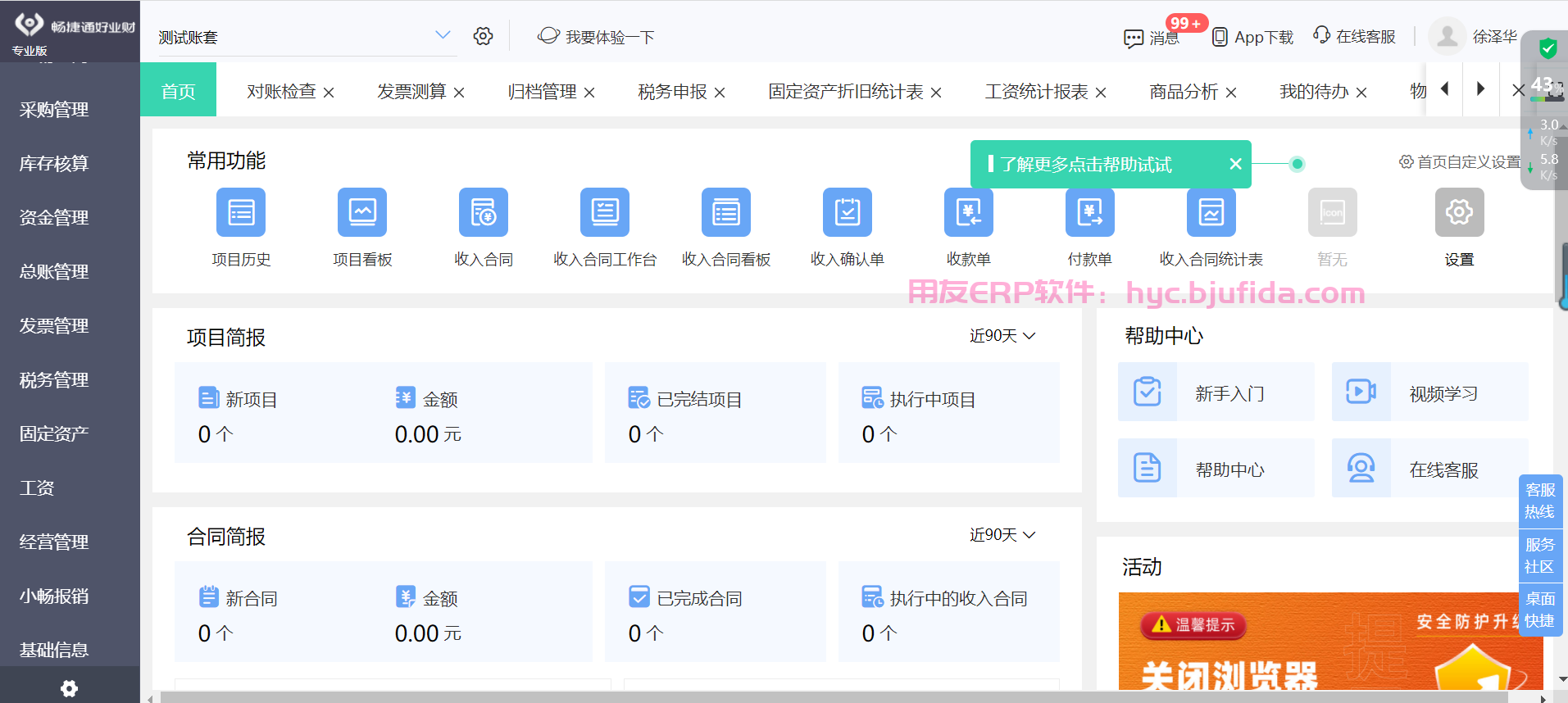Image resolution: width=1568 pixels, height=703 pixels.
Task: Open 发票管理 in the sidebar
Action: tap(54, 325)
